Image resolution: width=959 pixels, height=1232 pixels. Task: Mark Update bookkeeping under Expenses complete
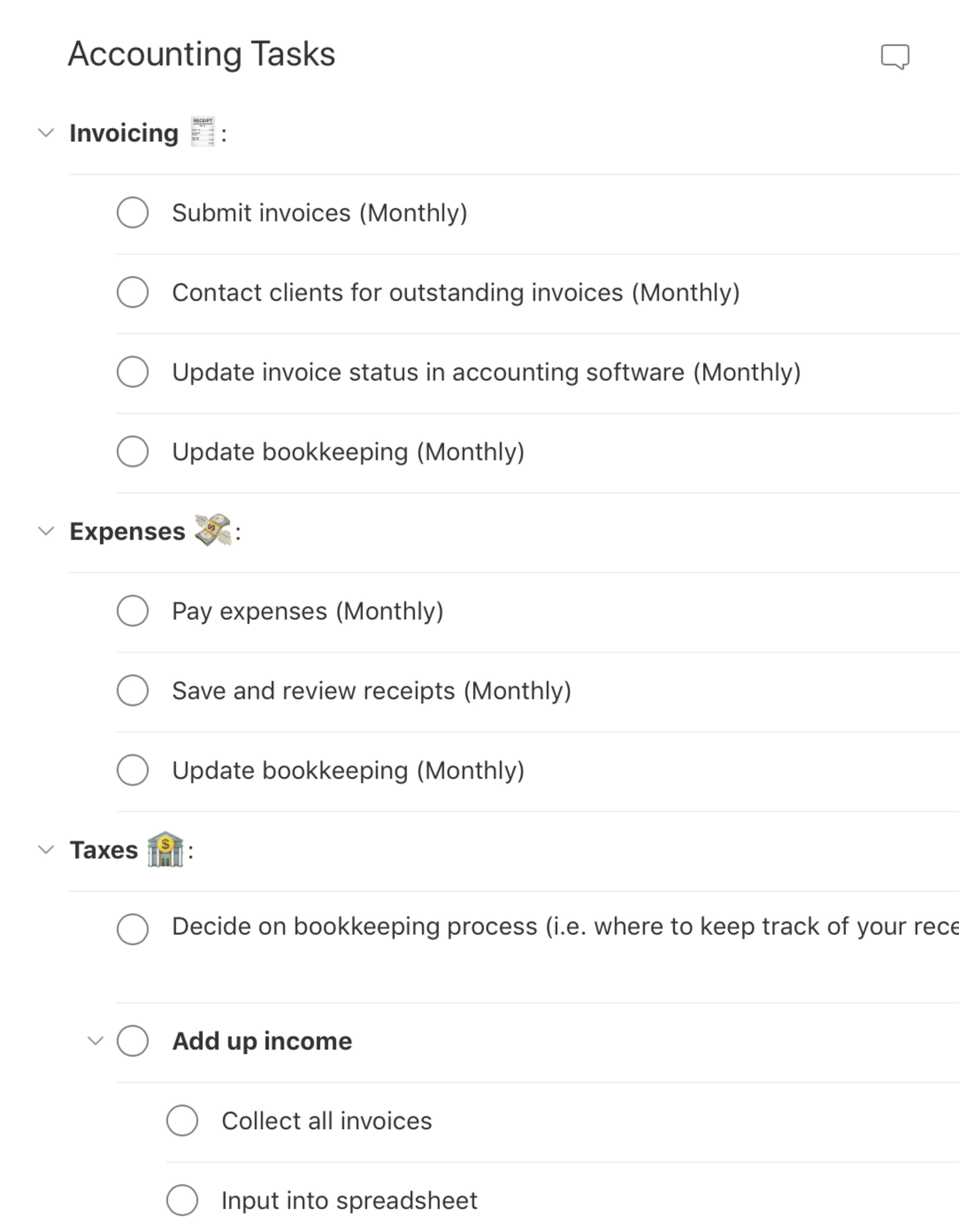133,770
